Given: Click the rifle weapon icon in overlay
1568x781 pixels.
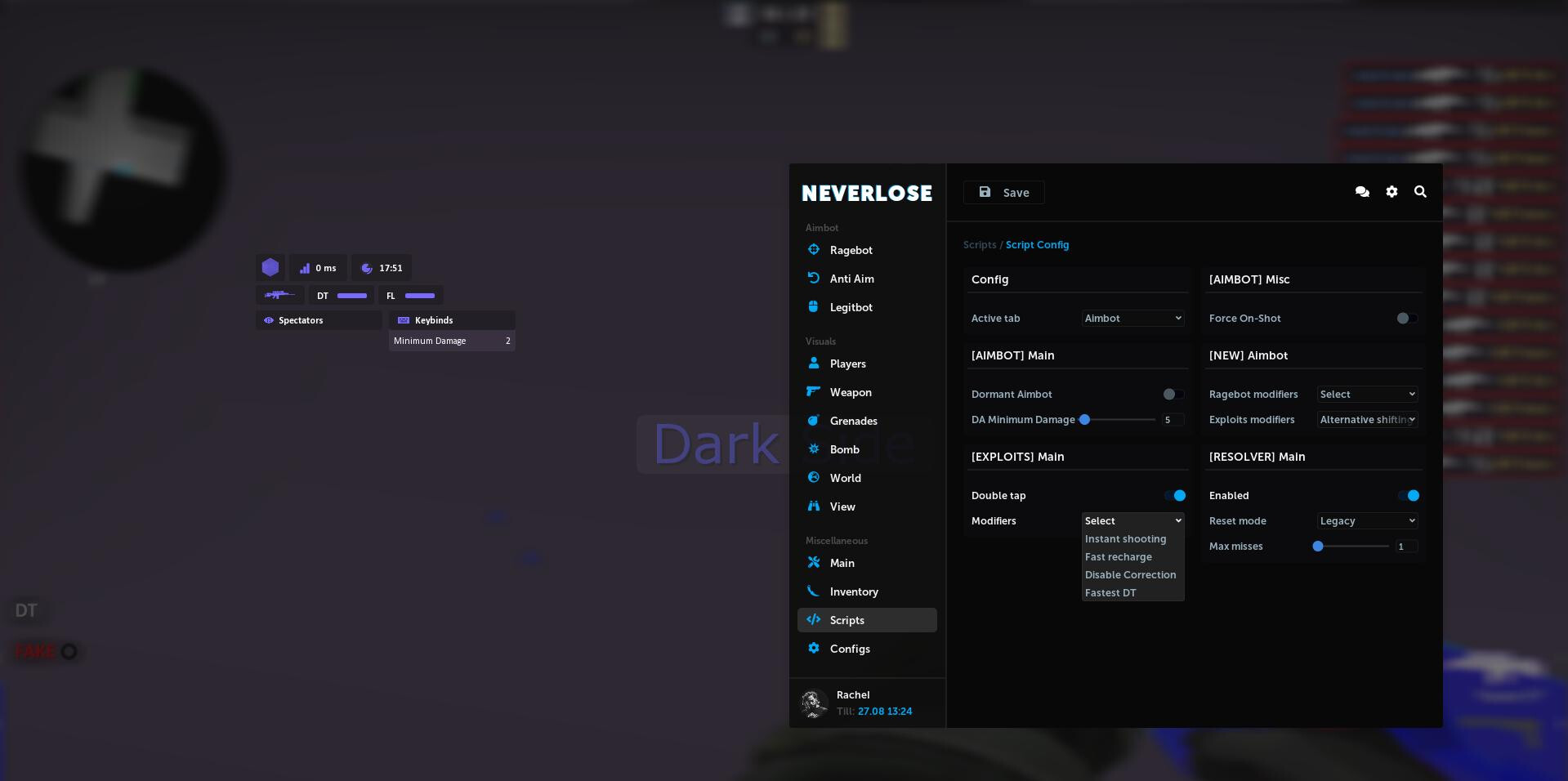Looking at the screenshot, I should tap(279, 295).
